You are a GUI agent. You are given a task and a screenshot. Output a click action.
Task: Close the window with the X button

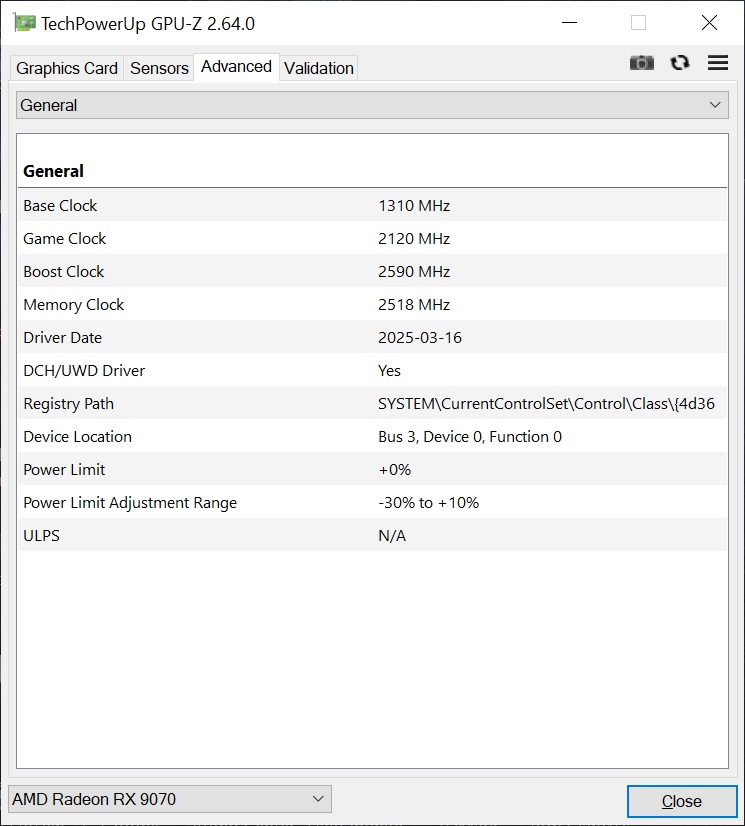(709, 23)
